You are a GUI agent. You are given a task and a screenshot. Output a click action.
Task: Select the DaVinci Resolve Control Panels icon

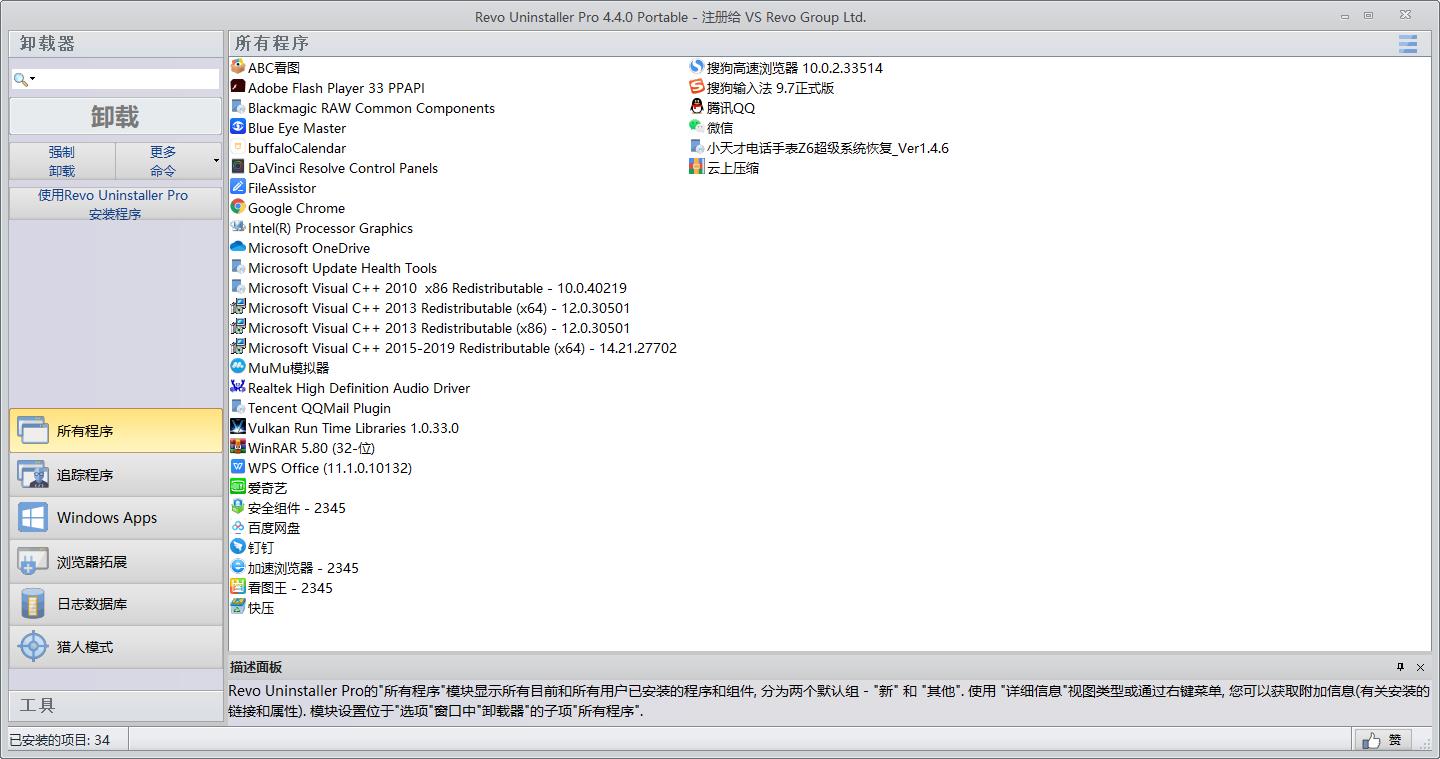tap(238, 167)
